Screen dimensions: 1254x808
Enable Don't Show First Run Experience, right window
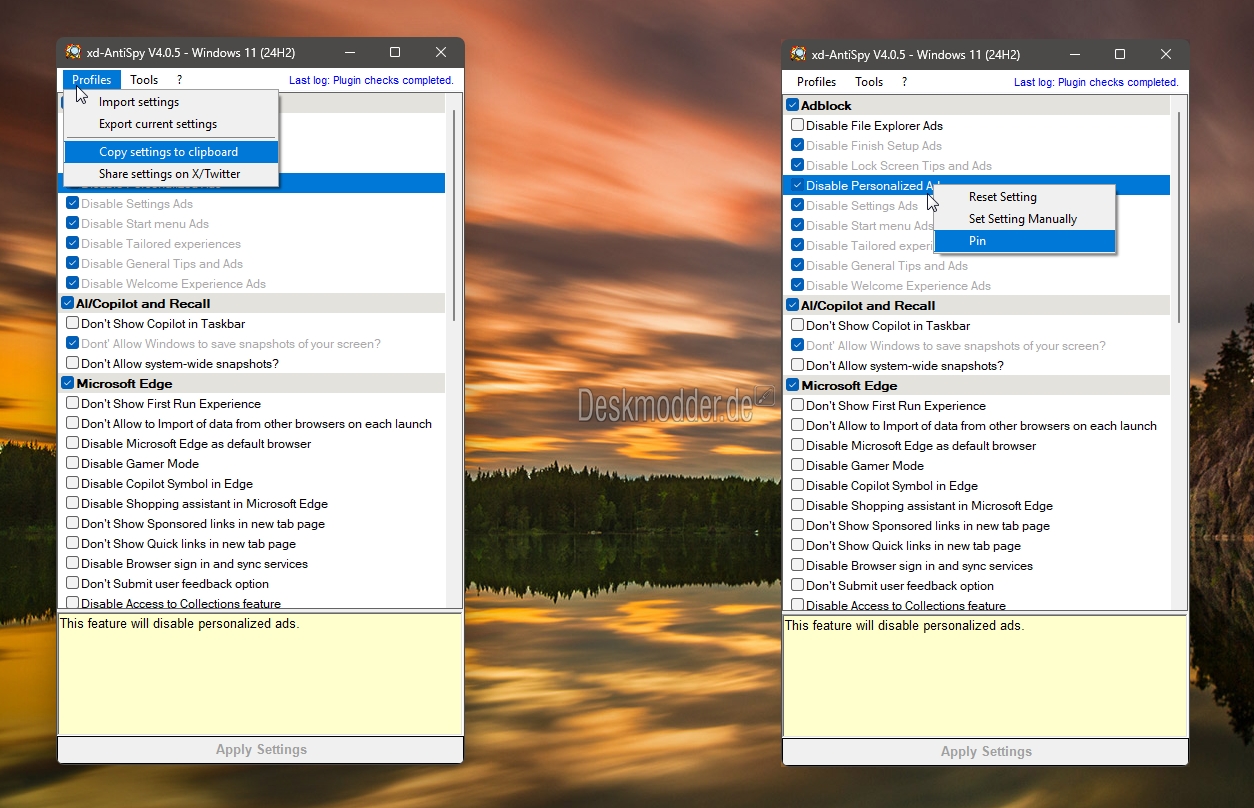click(797, 406)
